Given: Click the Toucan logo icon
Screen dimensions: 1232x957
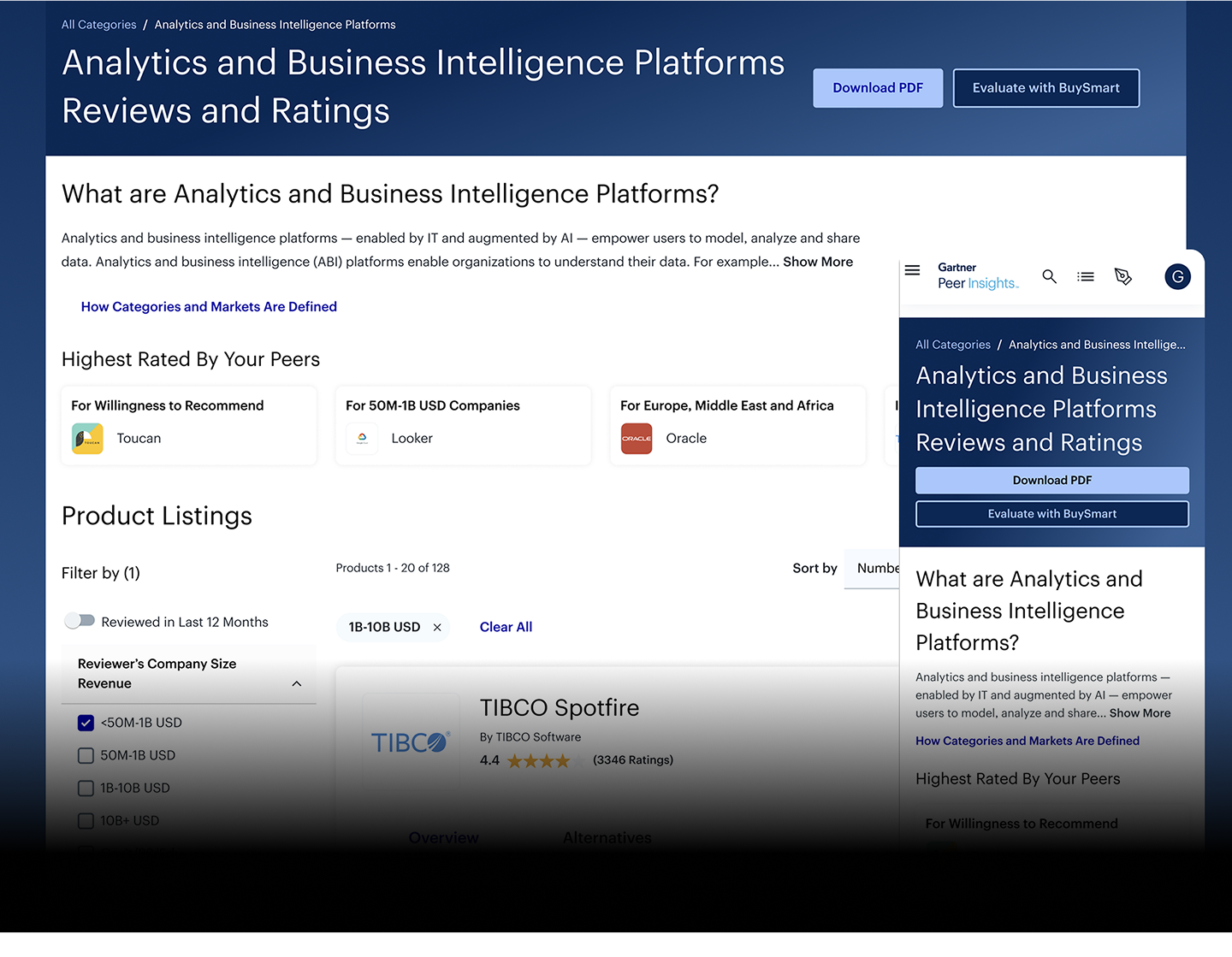Looking at the screenshot, I should [87, 439].
